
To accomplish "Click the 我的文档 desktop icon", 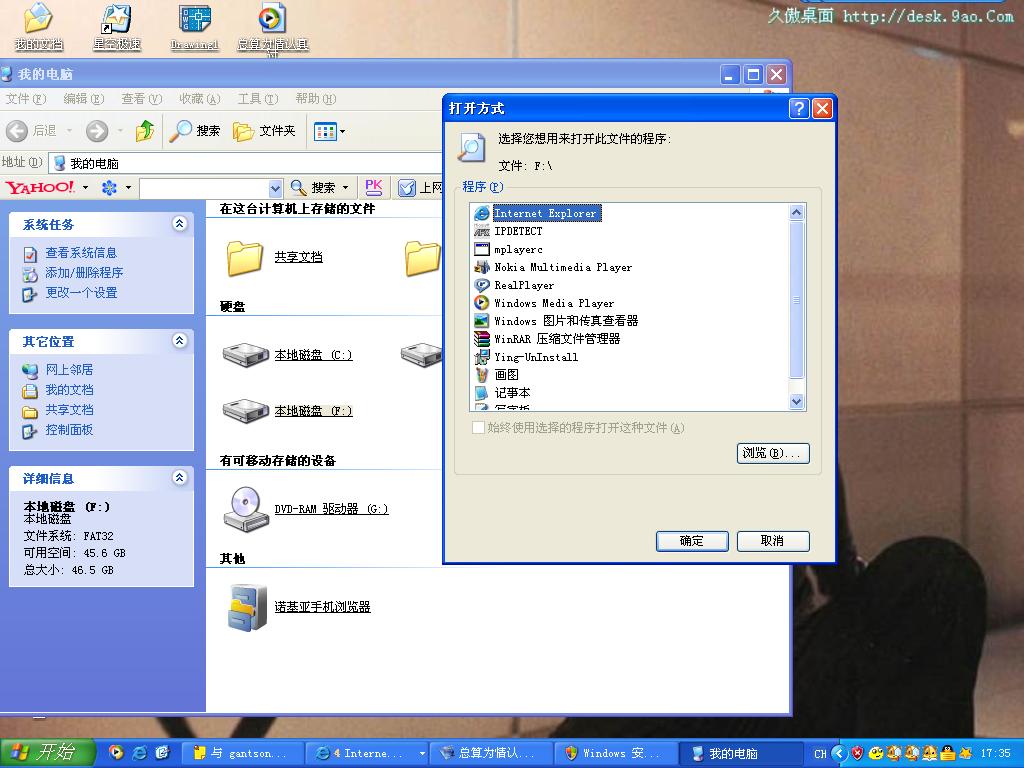I will pos(39,27).
